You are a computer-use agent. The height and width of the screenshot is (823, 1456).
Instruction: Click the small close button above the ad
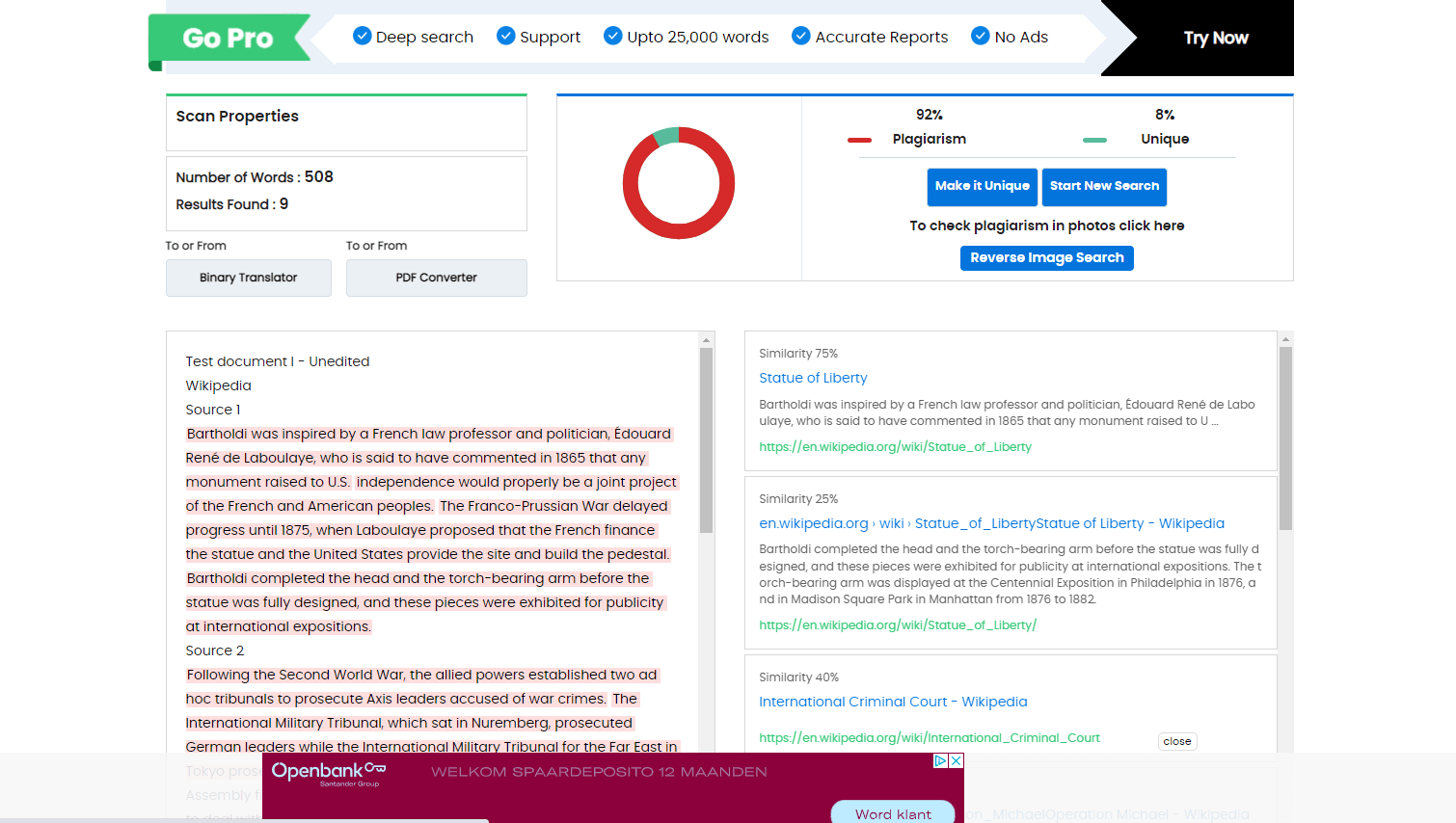point(1177,741)
